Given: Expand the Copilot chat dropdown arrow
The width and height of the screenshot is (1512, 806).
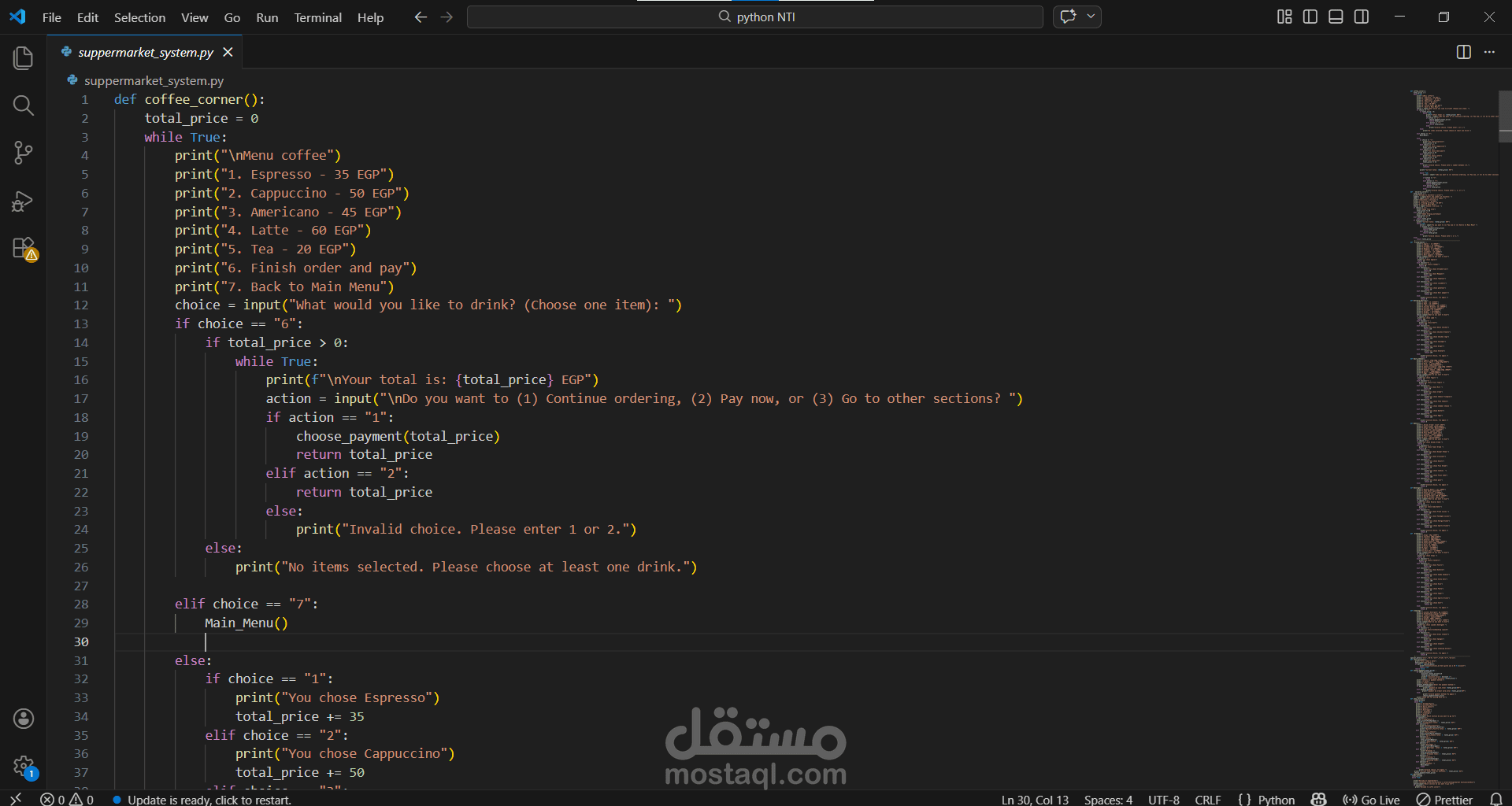Looking at the screenshot, I should coord(1091,17).
